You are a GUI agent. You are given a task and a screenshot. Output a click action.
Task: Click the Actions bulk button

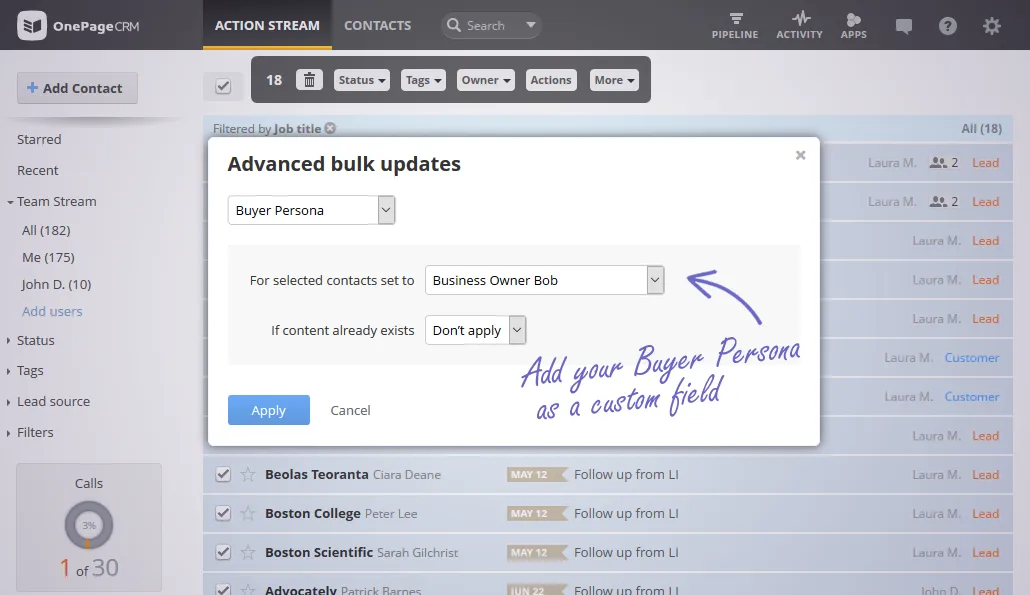pos(551,80)
